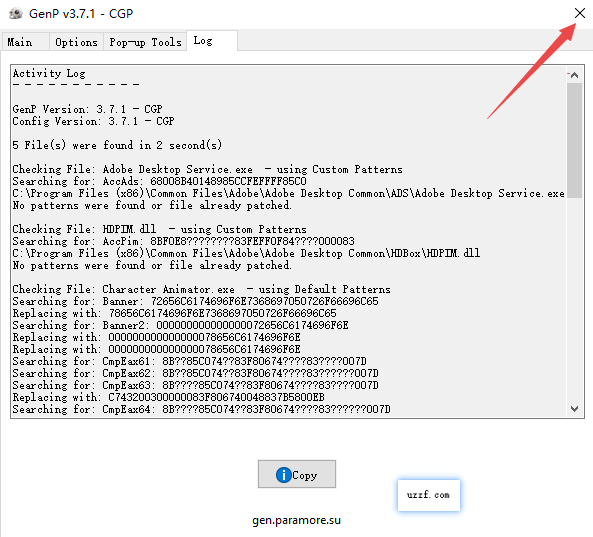Click the scrollbar up arrow in Activity Log
Image resolution: width=593 pixels, height=537 pixels.
pos(574,75)
